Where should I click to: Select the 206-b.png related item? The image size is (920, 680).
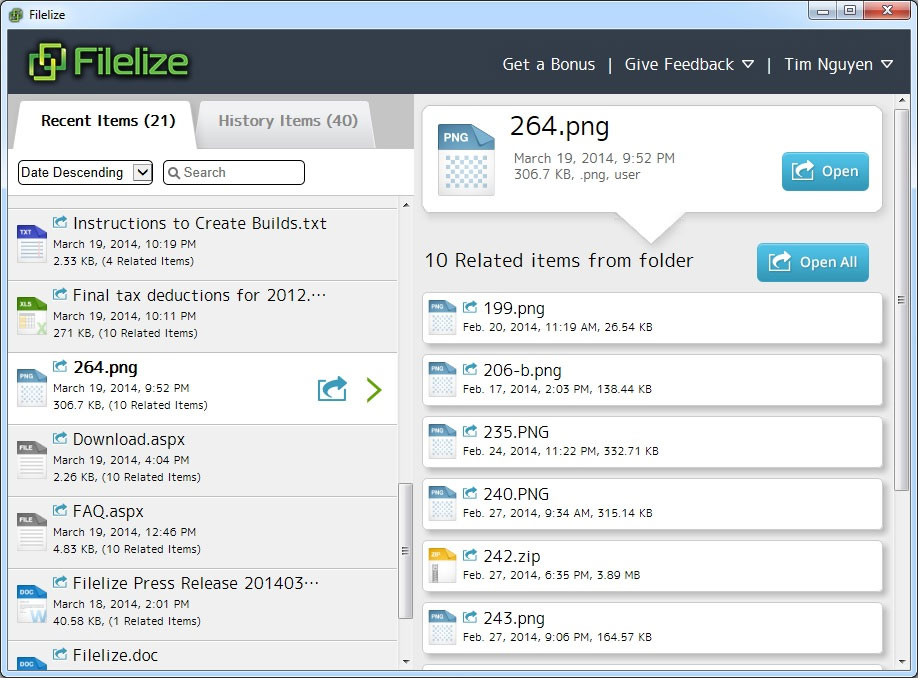point(652,380)
